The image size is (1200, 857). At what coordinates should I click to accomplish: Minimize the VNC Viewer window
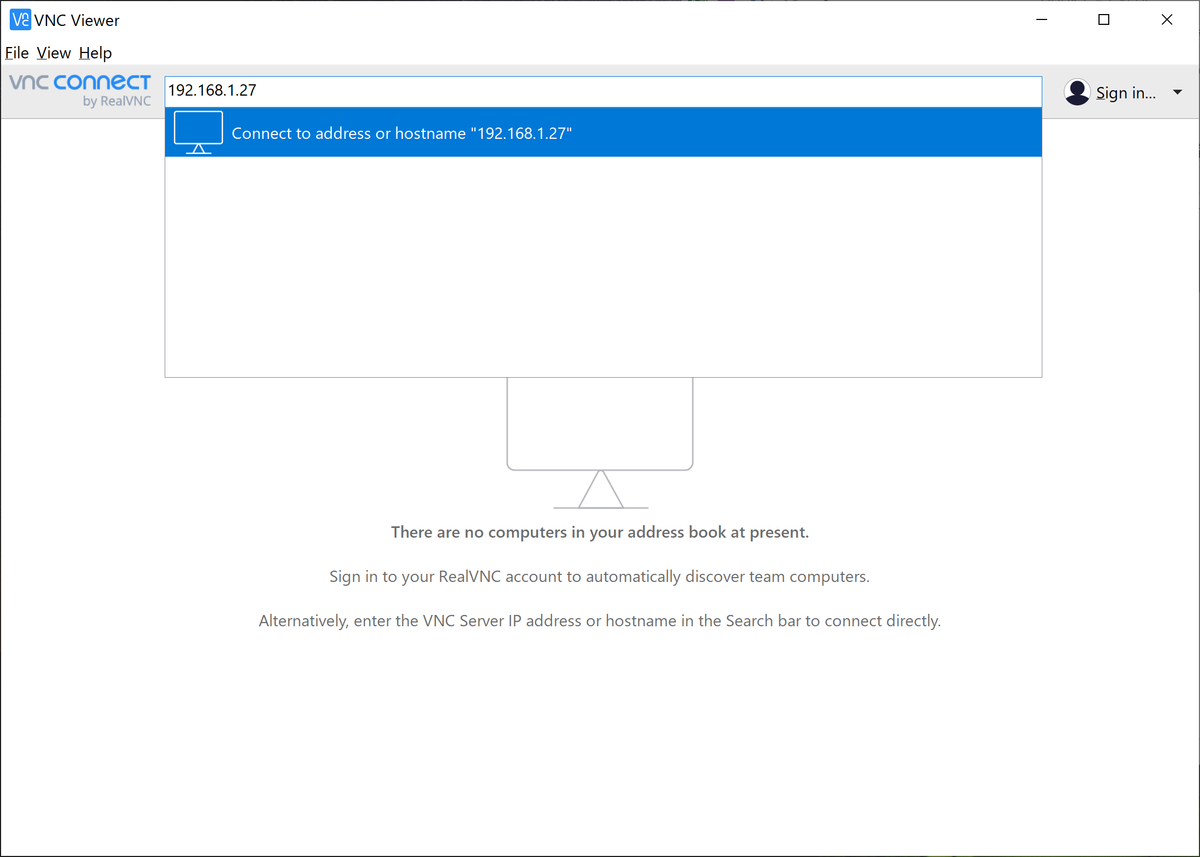(1042, 20)
